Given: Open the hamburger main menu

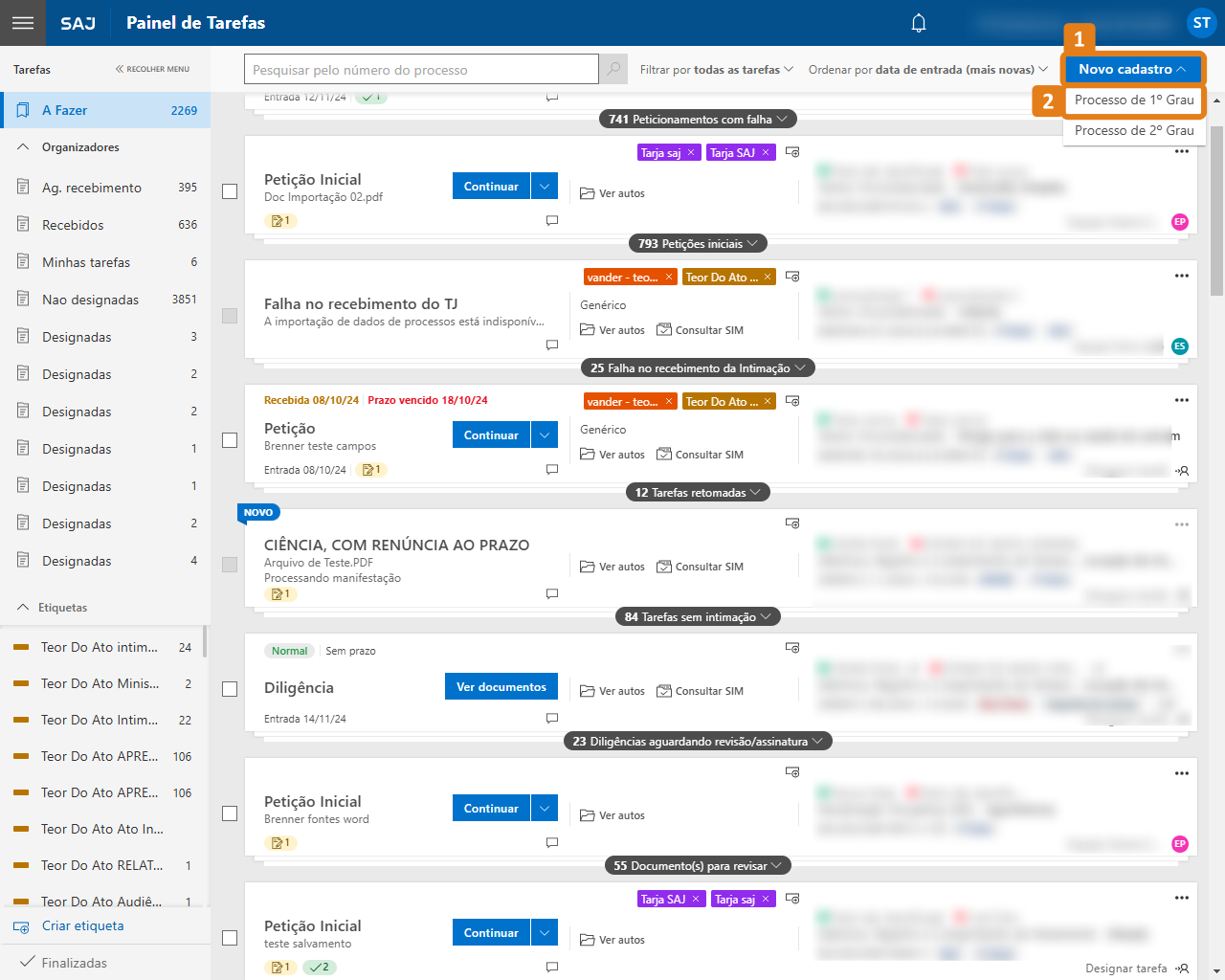Looking at the screenshot, I should [x=23, y=23].
